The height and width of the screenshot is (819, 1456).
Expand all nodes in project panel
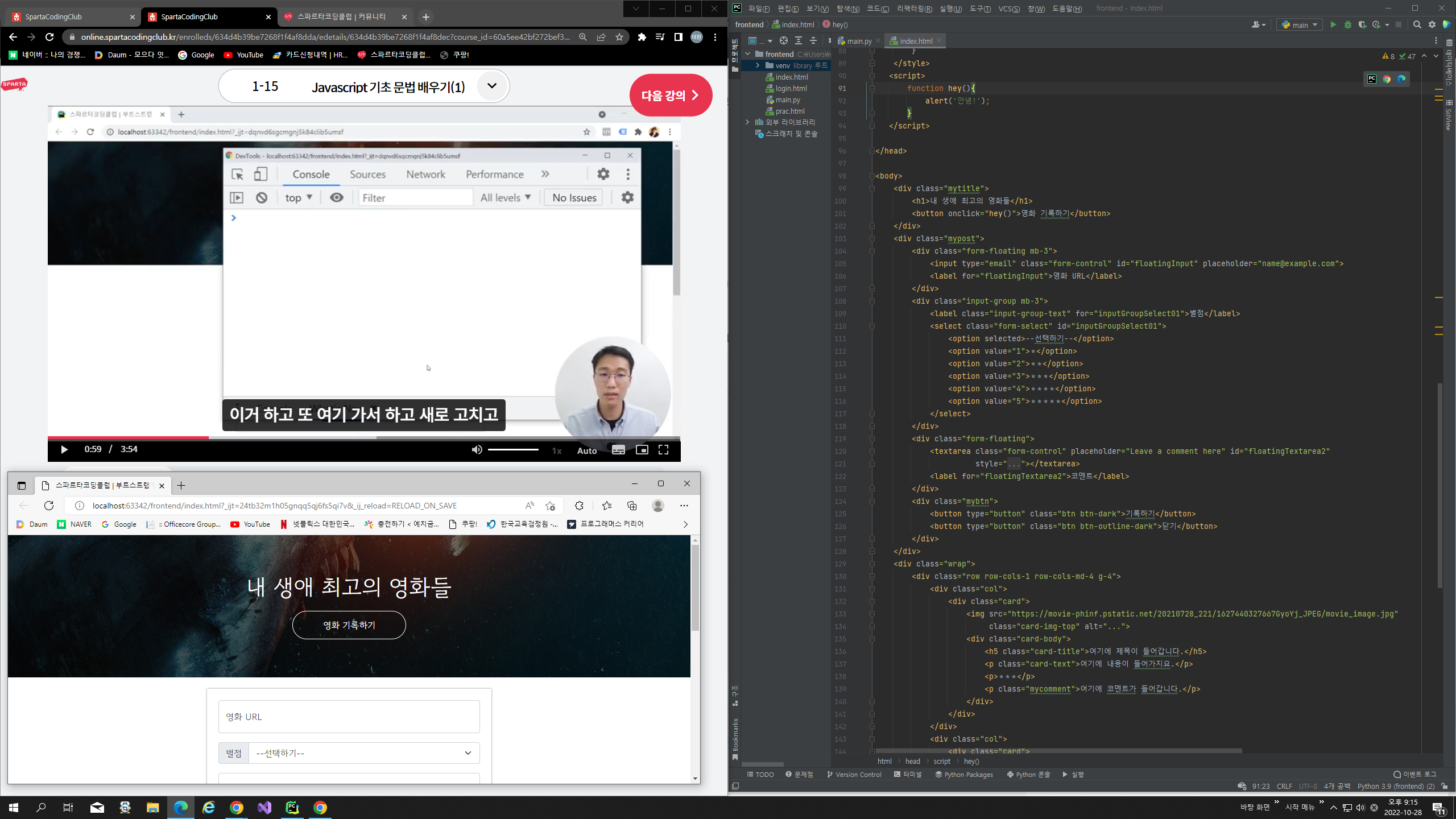(798, 40)
